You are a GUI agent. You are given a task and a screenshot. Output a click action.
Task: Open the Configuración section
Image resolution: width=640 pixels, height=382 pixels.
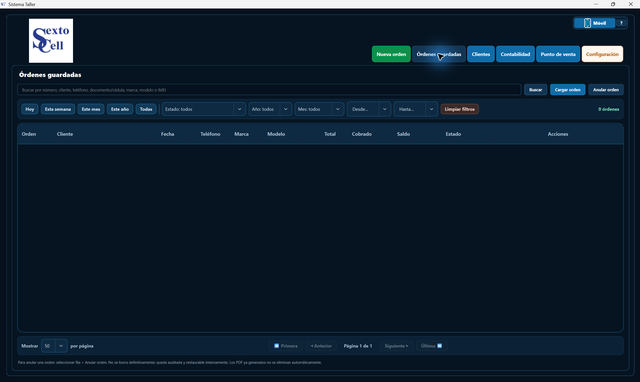pos(602,54)
